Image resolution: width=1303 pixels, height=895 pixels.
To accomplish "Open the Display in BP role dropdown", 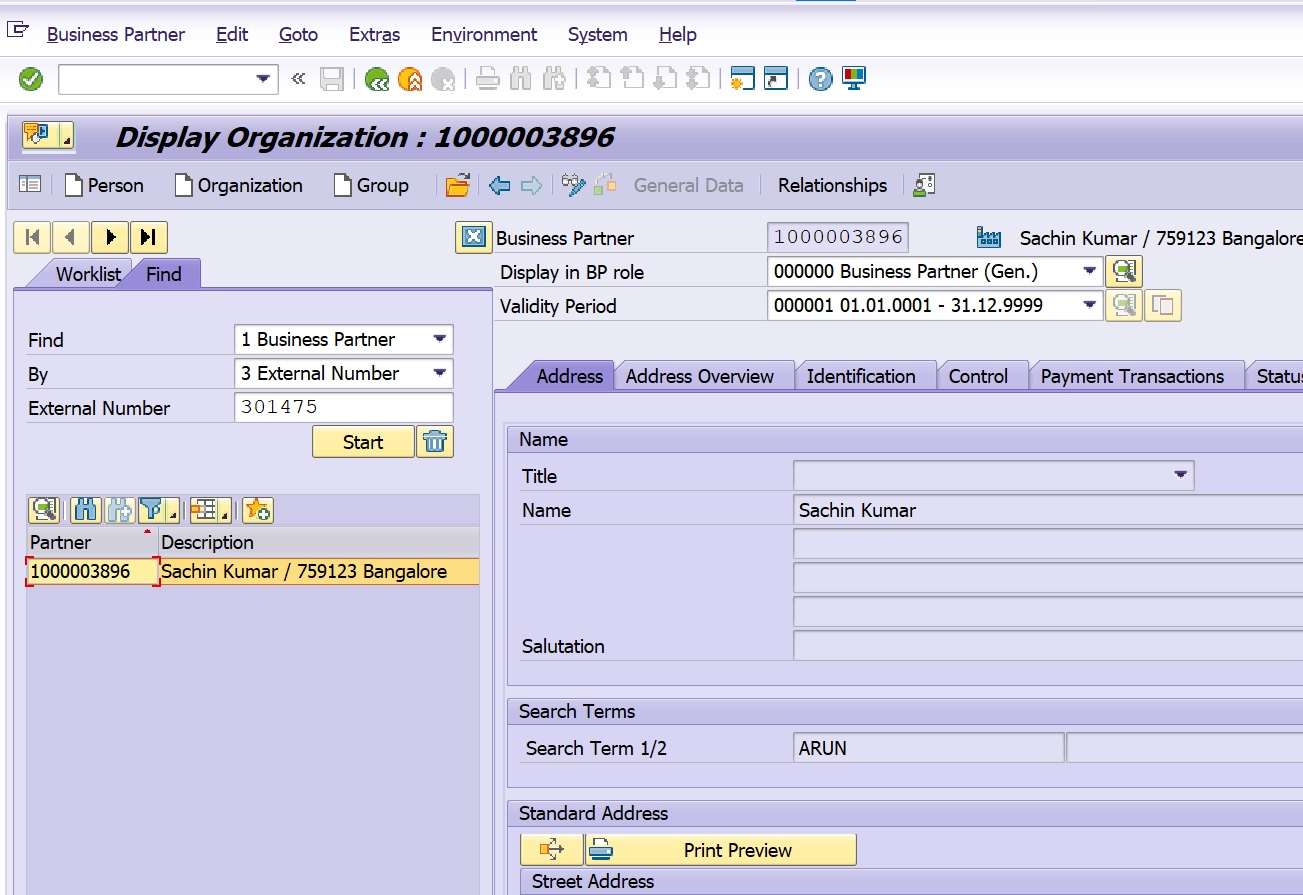I will [1089, 271].
